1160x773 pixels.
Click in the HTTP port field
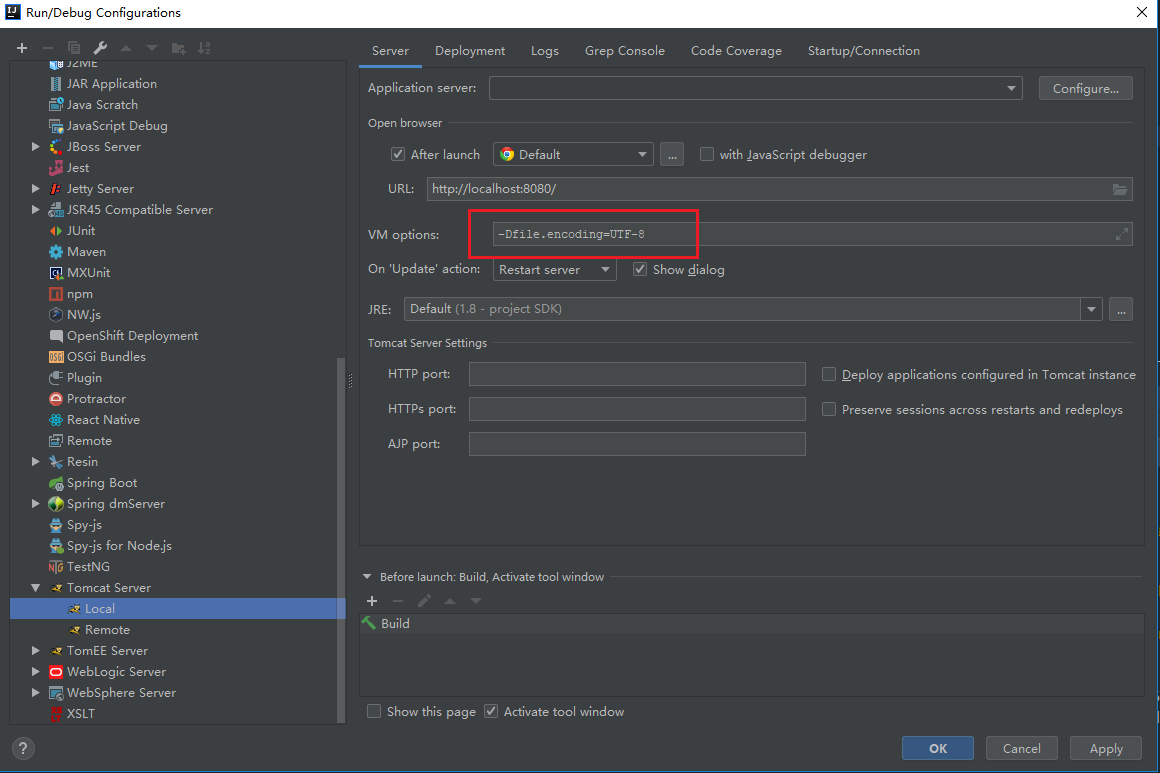click(x=637, y=374)
